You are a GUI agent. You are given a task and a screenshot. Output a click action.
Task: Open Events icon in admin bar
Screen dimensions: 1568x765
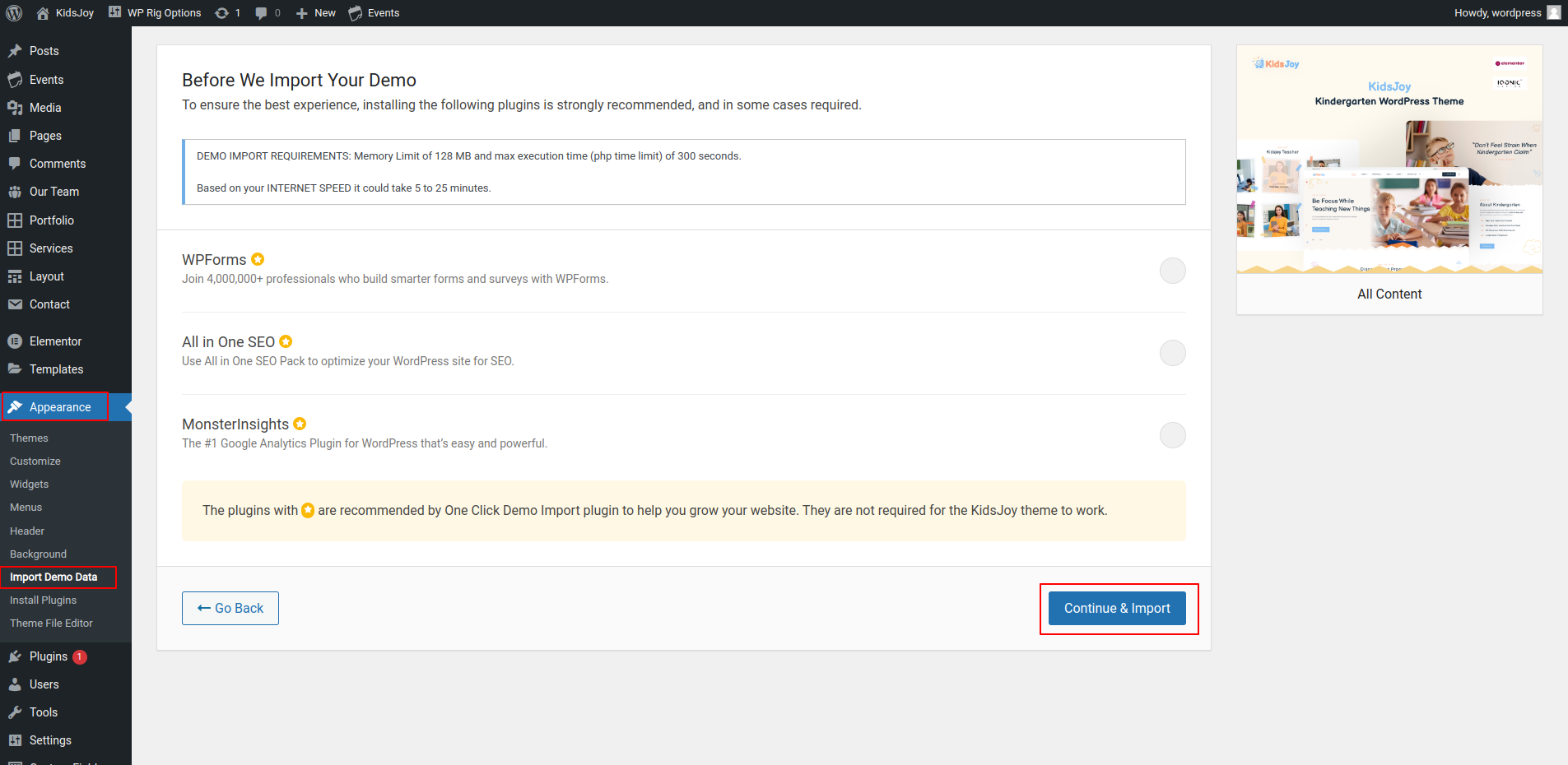point(356,13)
